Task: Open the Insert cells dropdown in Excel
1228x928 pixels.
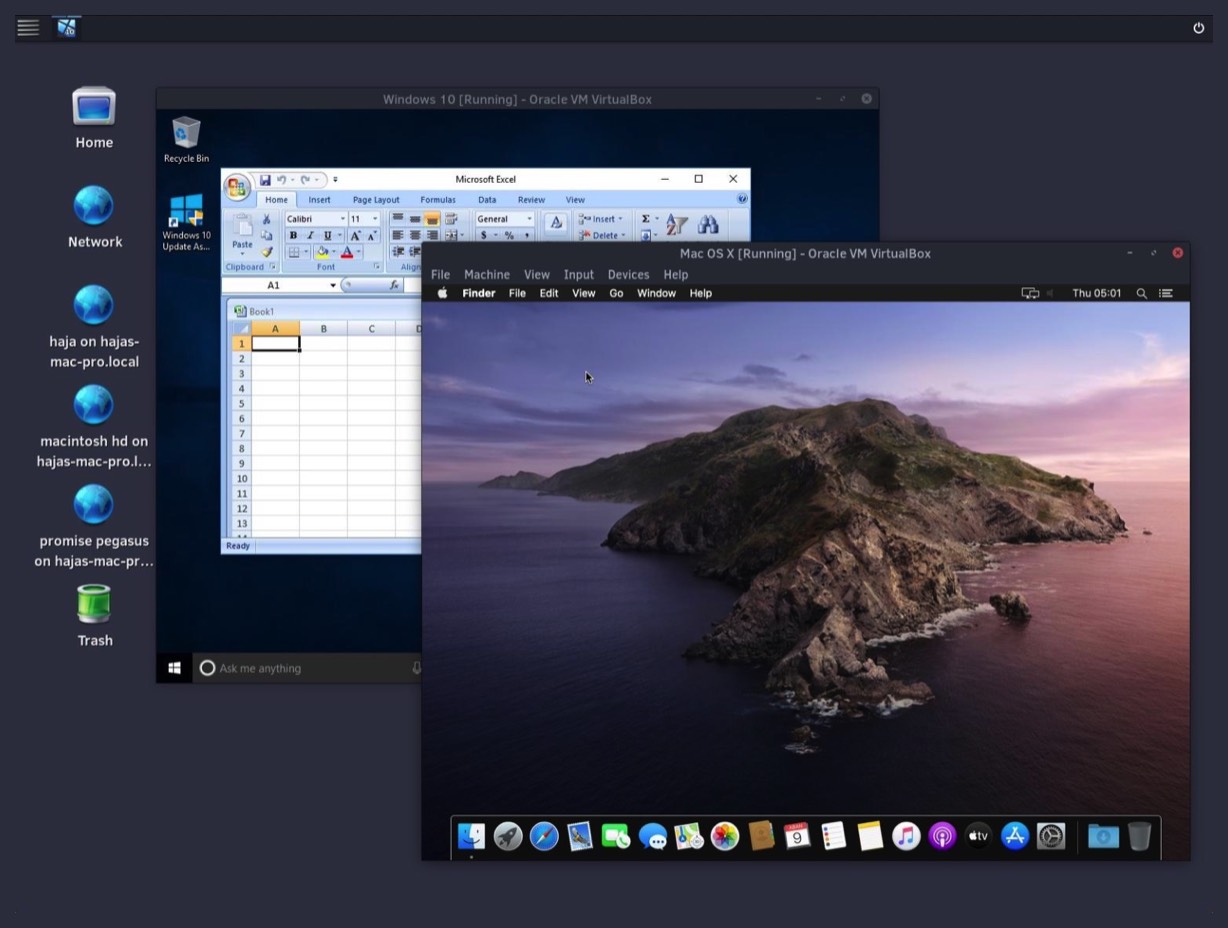Action: tap(620, 219)
